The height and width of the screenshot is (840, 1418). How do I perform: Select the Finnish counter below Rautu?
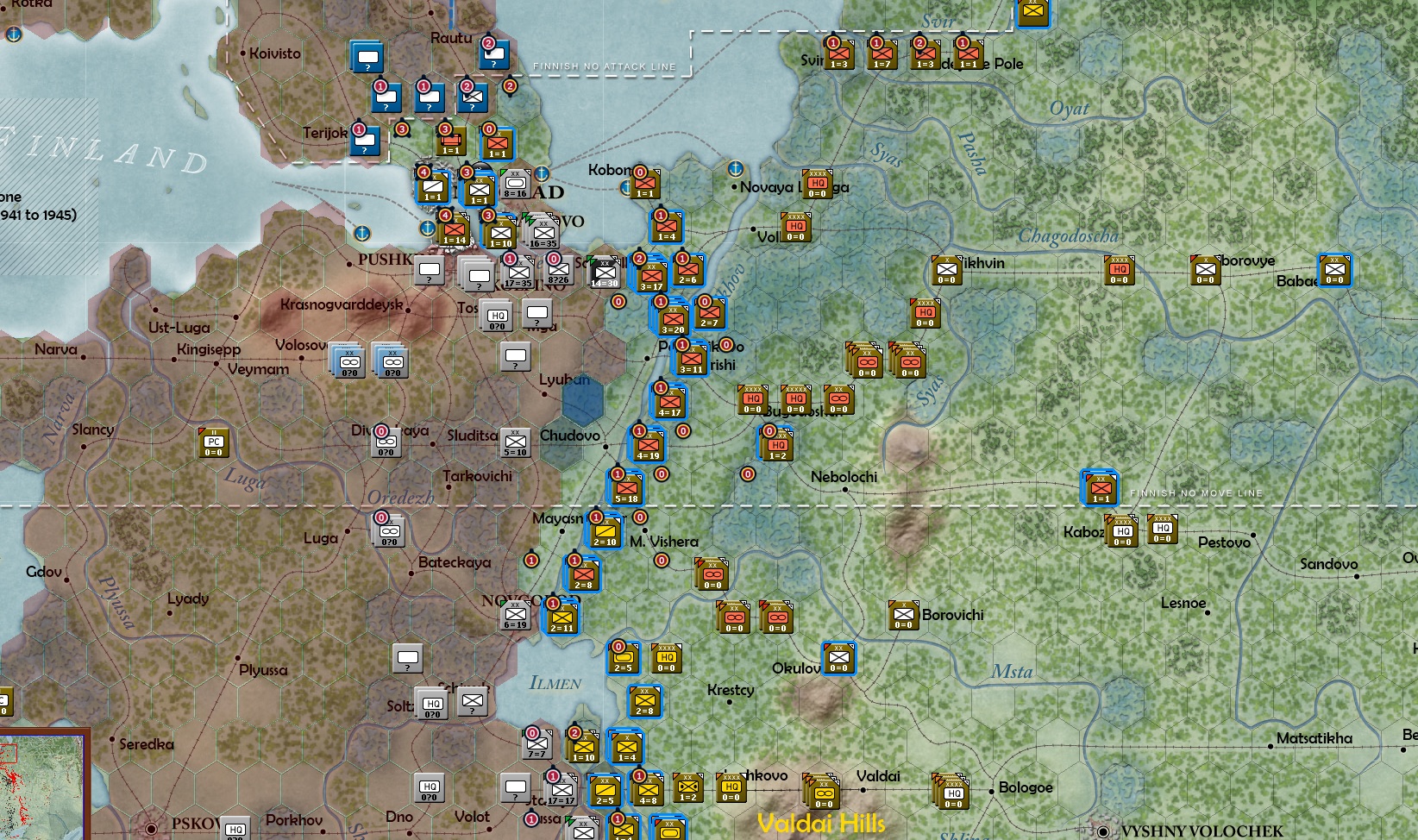(495, 54)
